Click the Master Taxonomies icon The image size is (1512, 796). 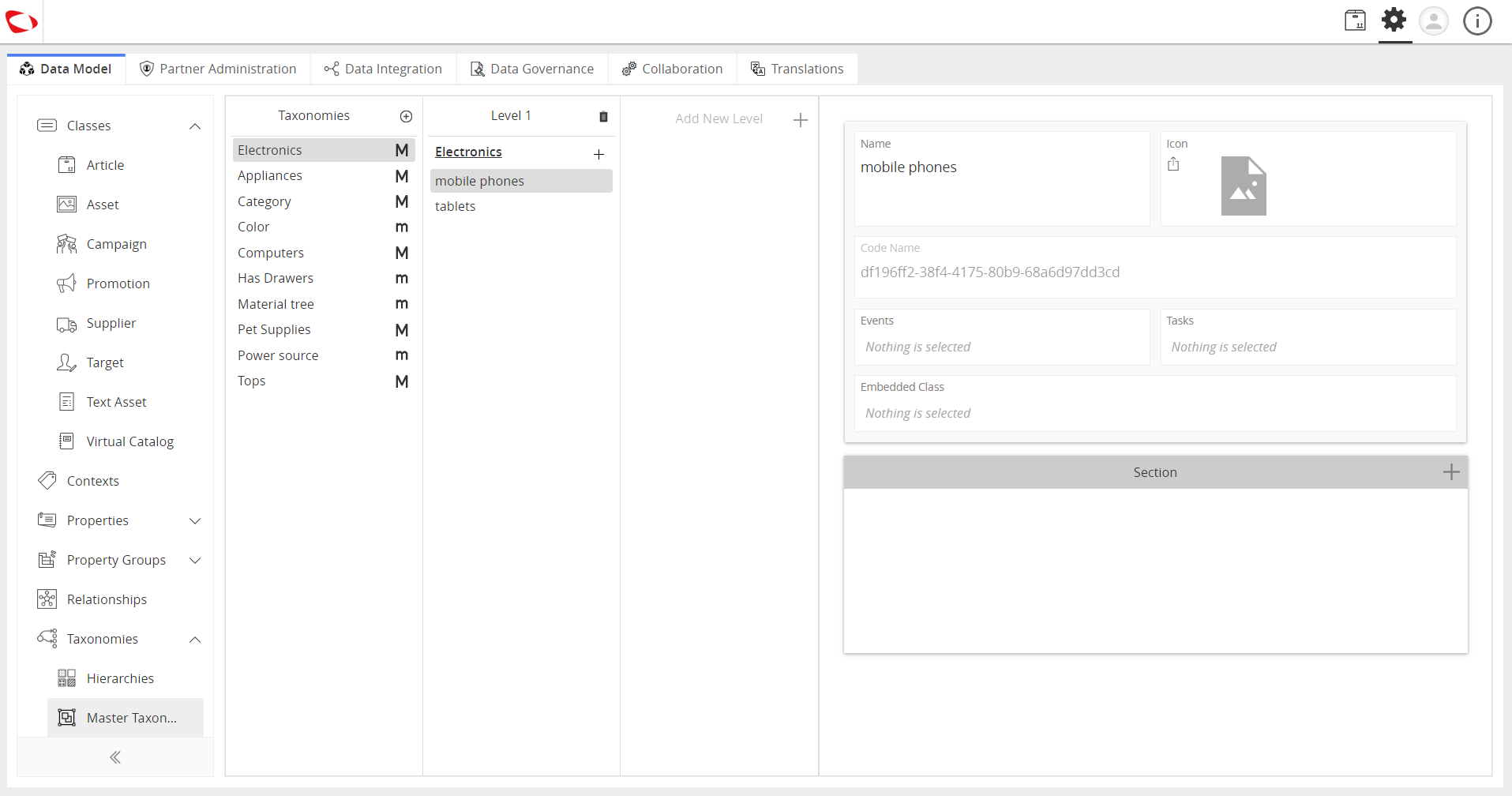pos(67,718)
